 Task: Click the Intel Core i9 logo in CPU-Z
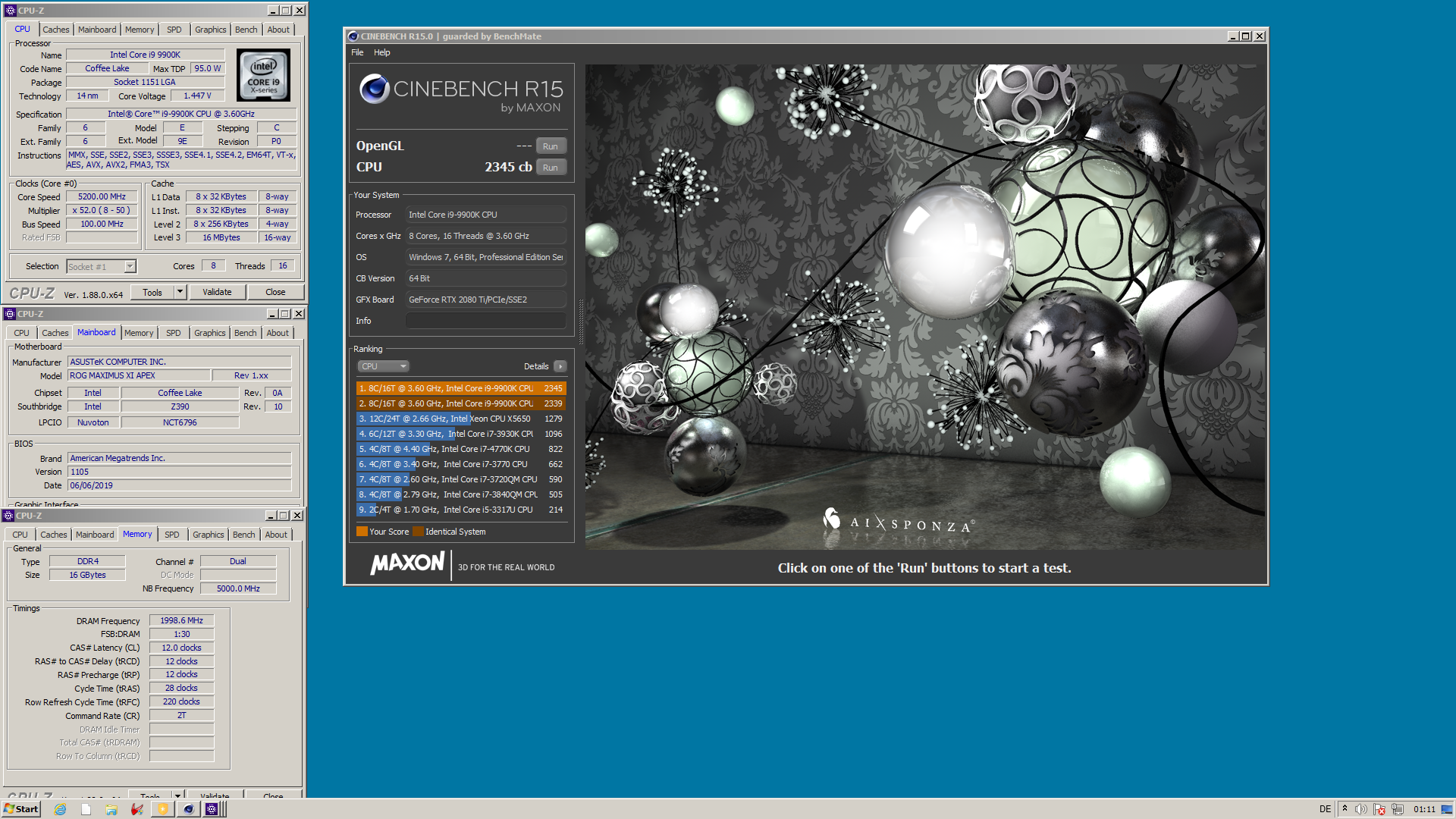point(263,75)
